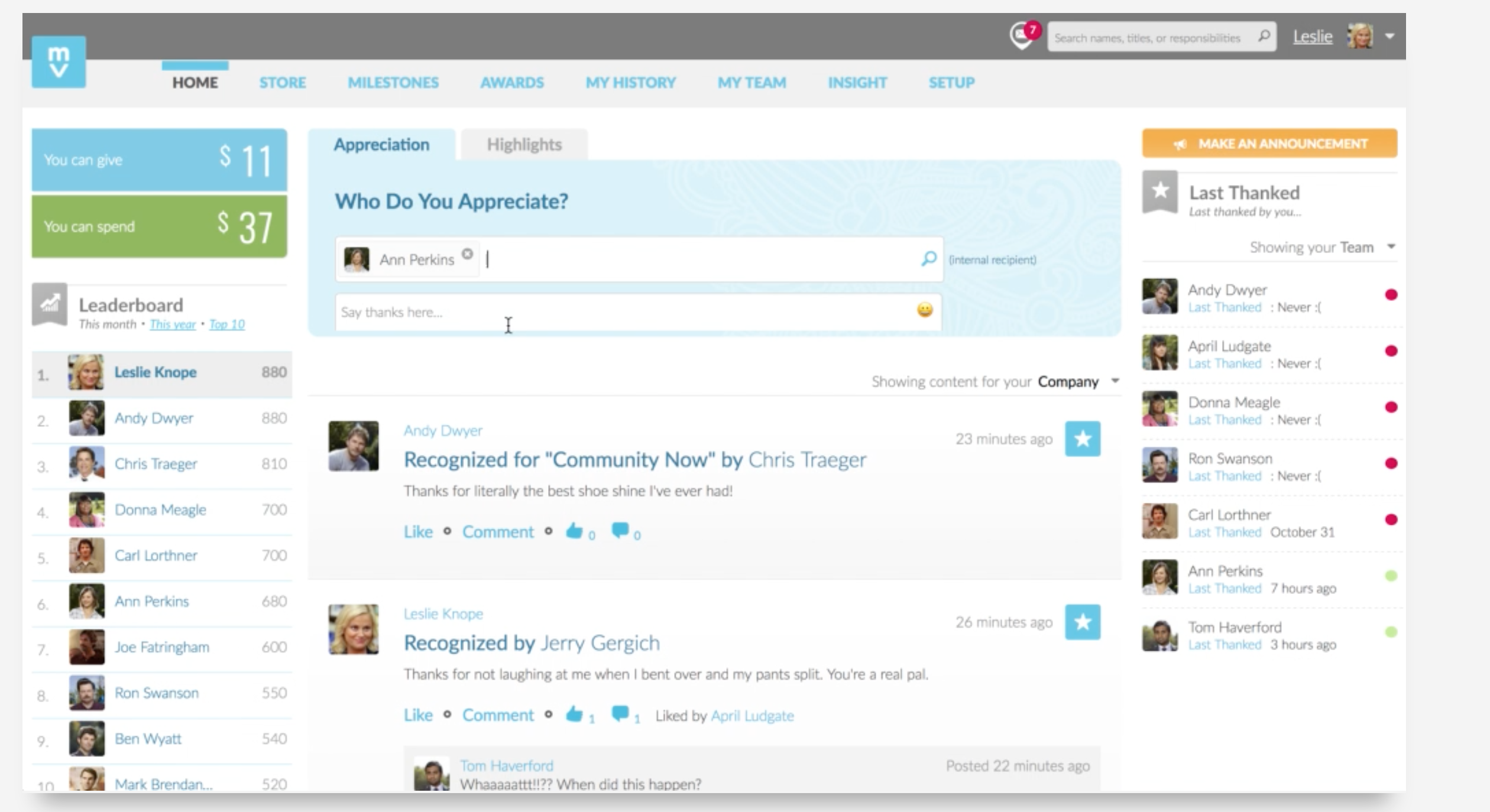Open the emoji picker in the thanks field

coord(925,310)
